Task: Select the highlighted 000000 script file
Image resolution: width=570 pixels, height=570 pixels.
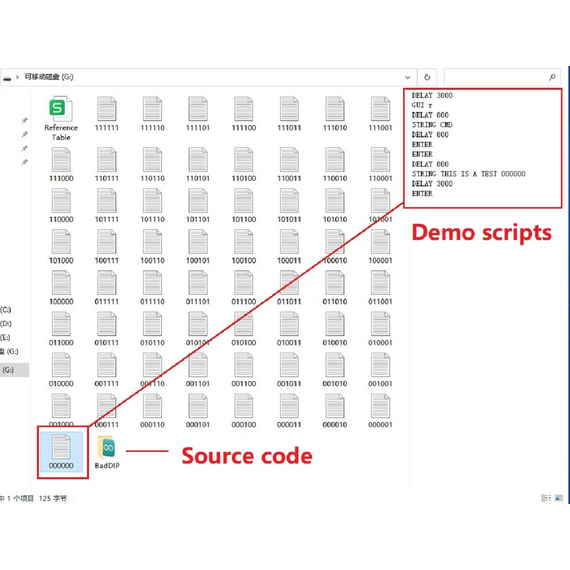Action: click(61, 451)
